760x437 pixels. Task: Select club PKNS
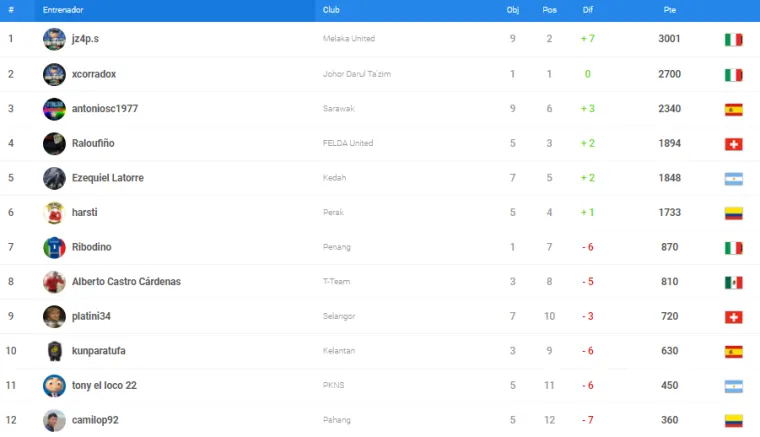(333, 385)
